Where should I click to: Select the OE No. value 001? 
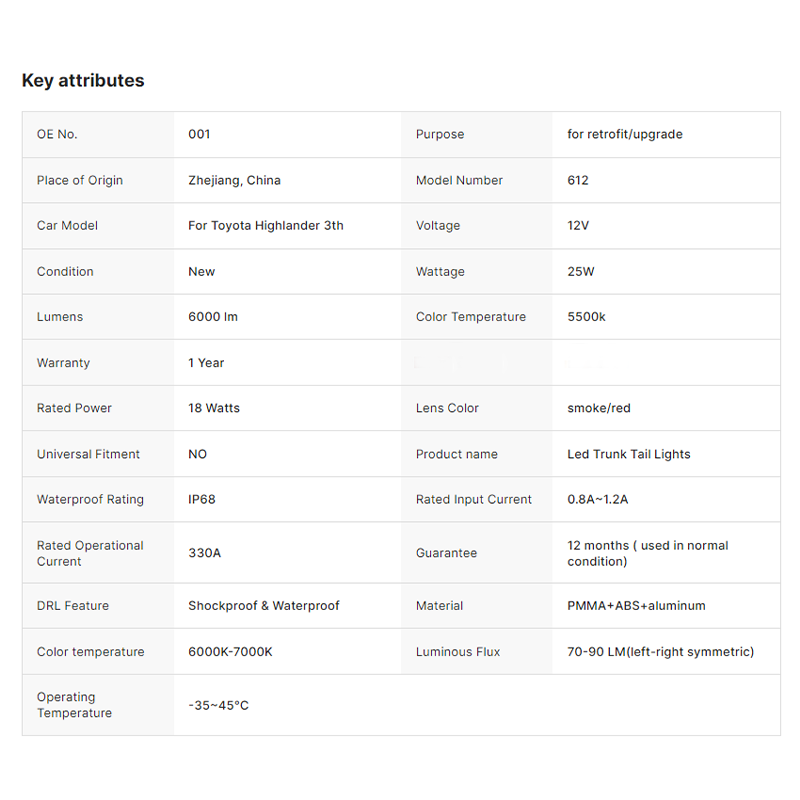(x=199, y=134)
